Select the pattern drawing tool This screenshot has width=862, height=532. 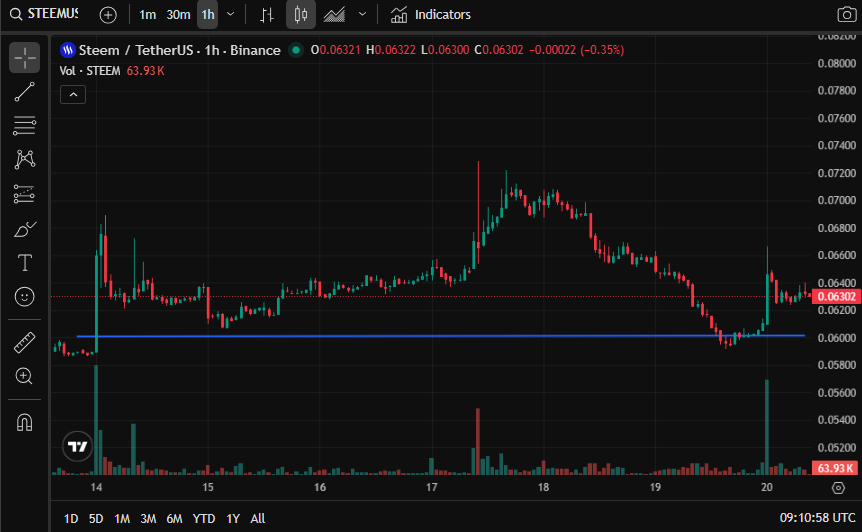pos(24,160)
